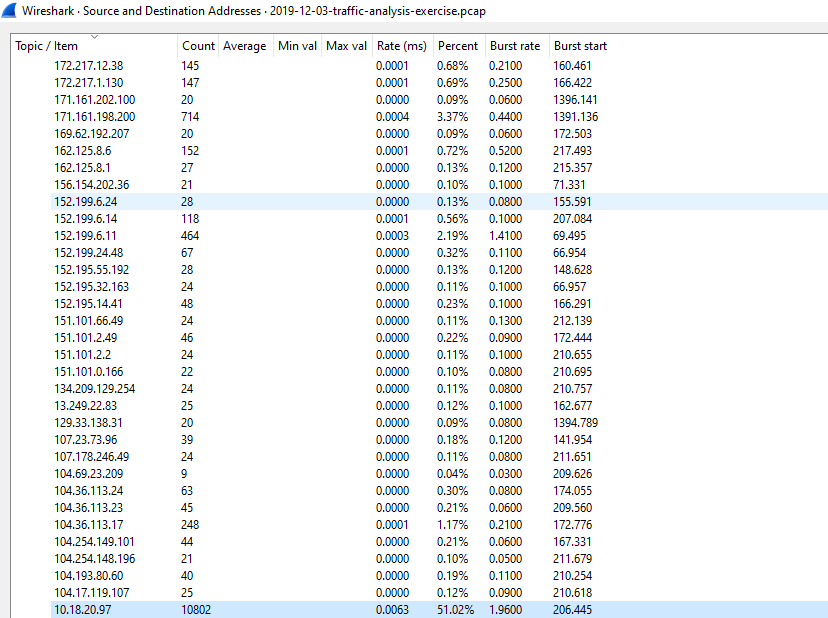Select row 104.17.119.107

[439, 593]
